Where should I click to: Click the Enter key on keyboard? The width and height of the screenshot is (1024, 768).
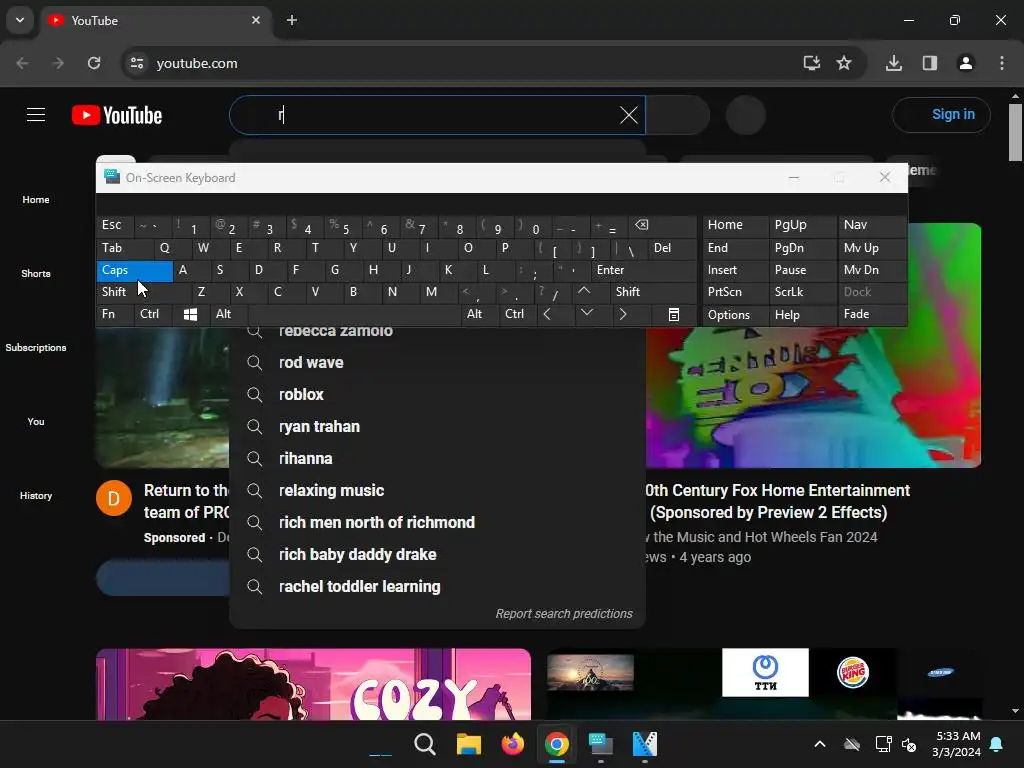pos(644,270)
